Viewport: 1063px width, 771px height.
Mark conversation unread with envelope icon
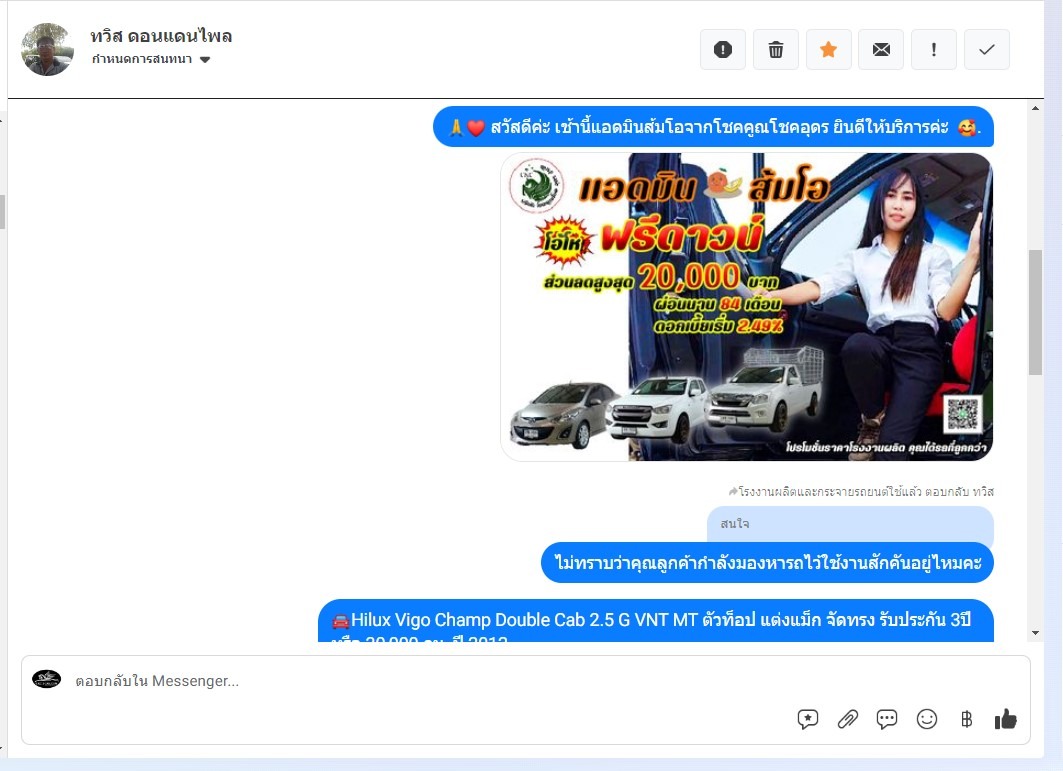pos(881,50)
